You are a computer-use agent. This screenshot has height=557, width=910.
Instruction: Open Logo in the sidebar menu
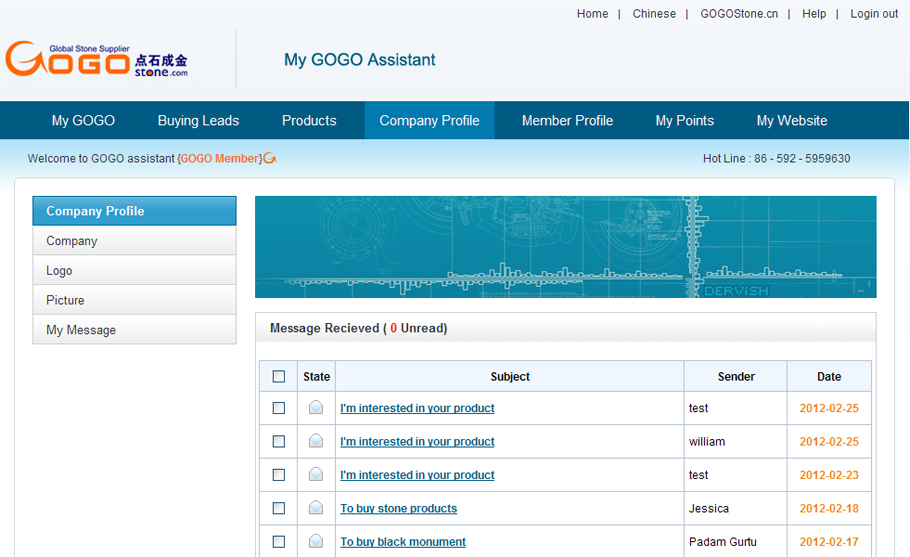pyautogui.click(x=59, y=271)
